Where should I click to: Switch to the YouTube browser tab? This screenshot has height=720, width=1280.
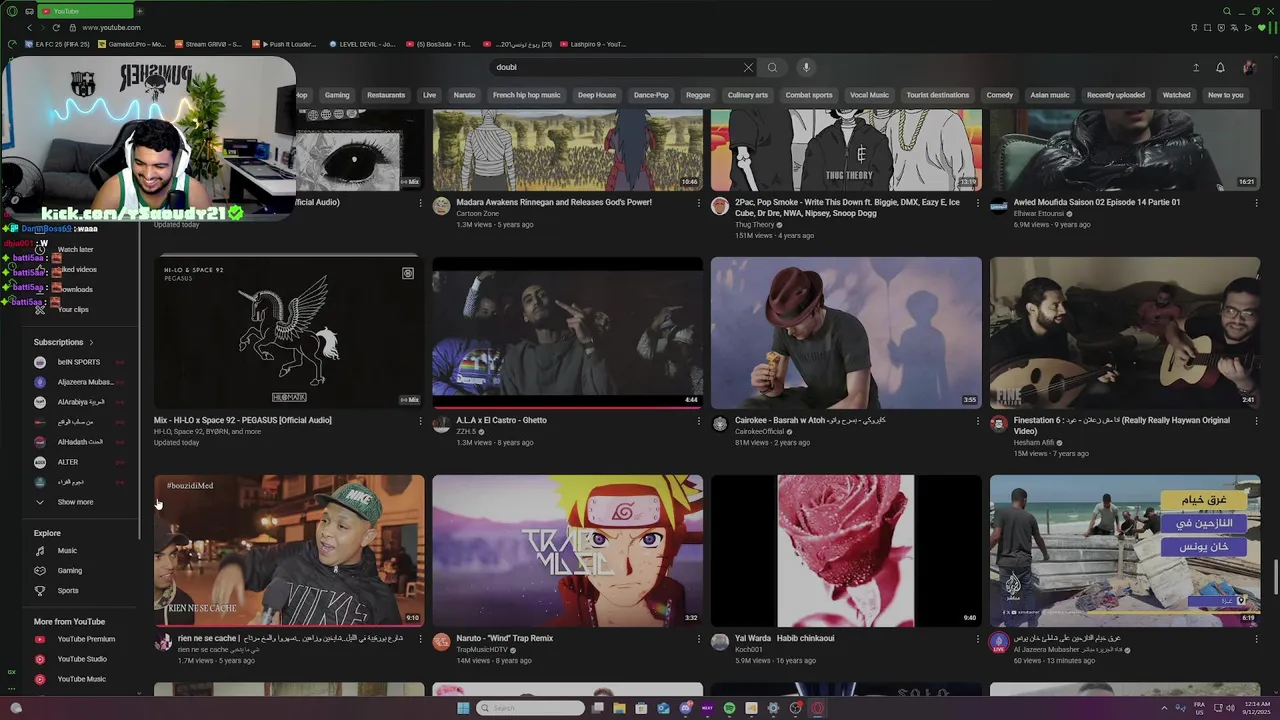click(x=85, y=11)
